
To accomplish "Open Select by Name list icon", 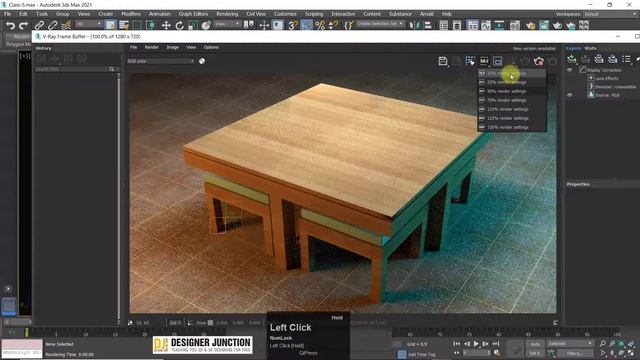I will (124, 25).
